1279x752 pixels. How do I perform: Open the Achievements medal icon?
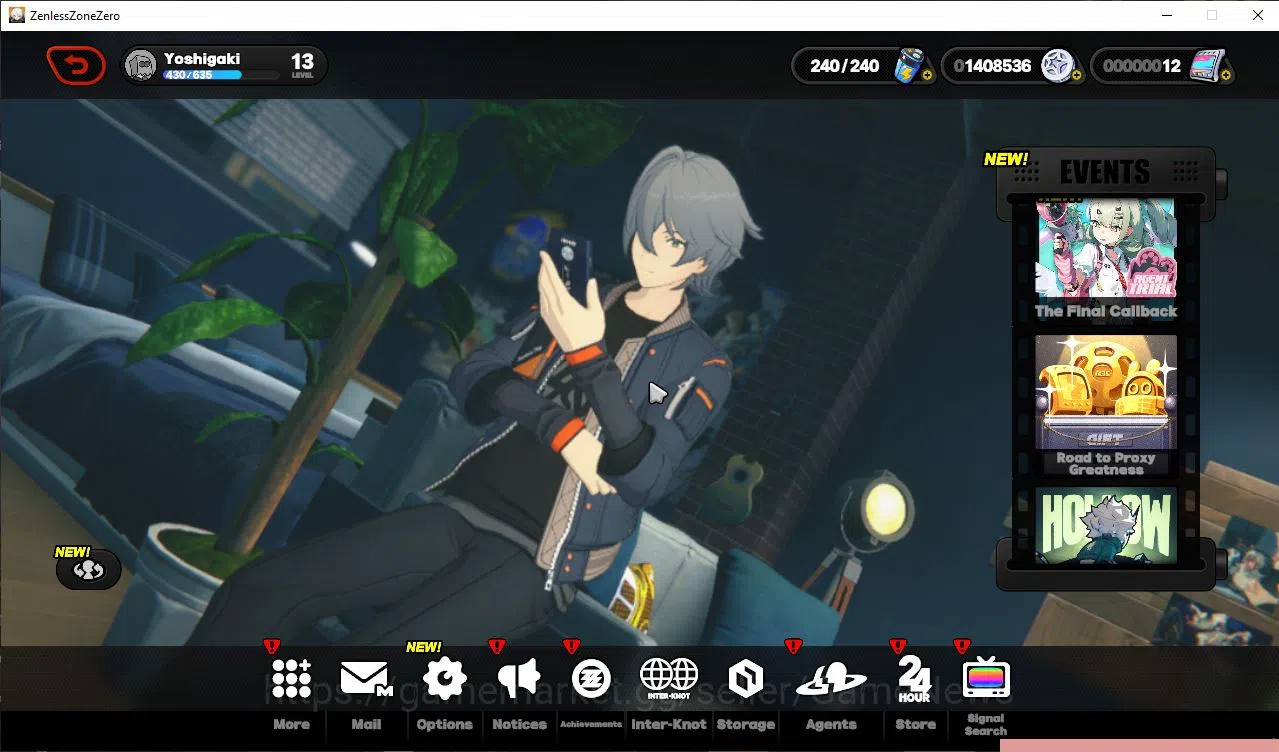[591, 679]
